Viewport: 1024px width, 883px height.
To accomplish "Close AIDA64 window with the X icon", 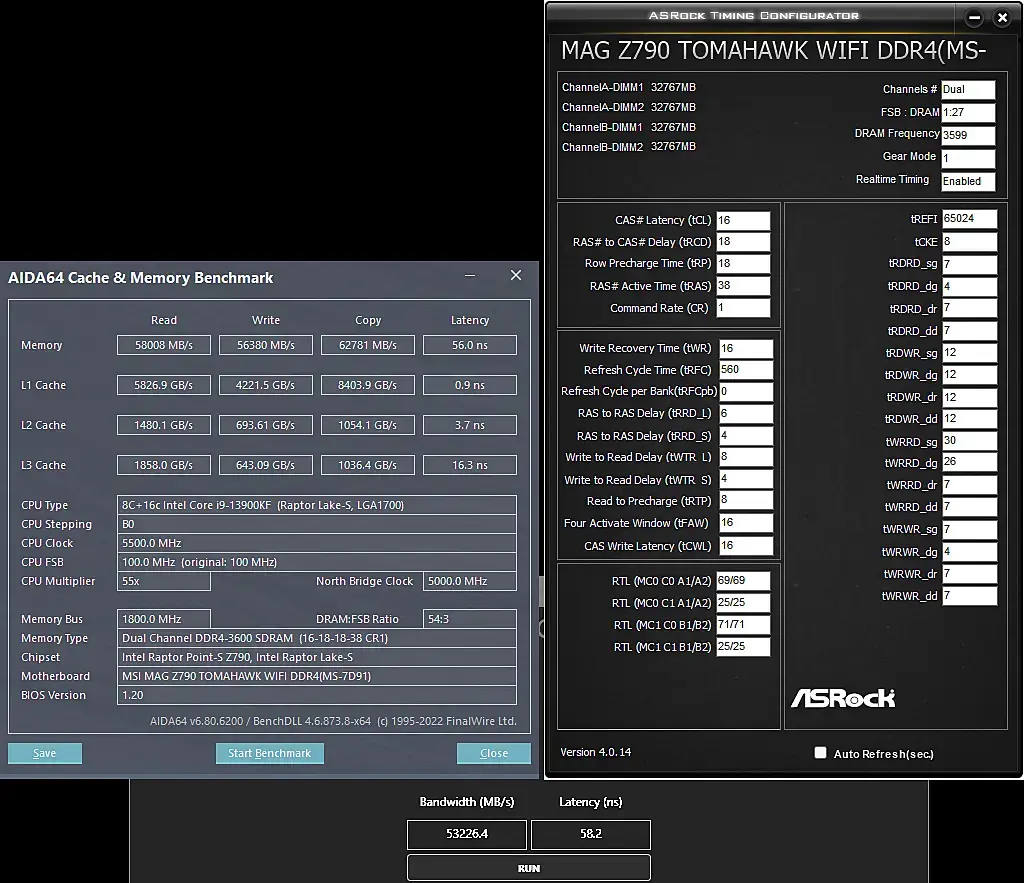I will (x=516, y=275).
